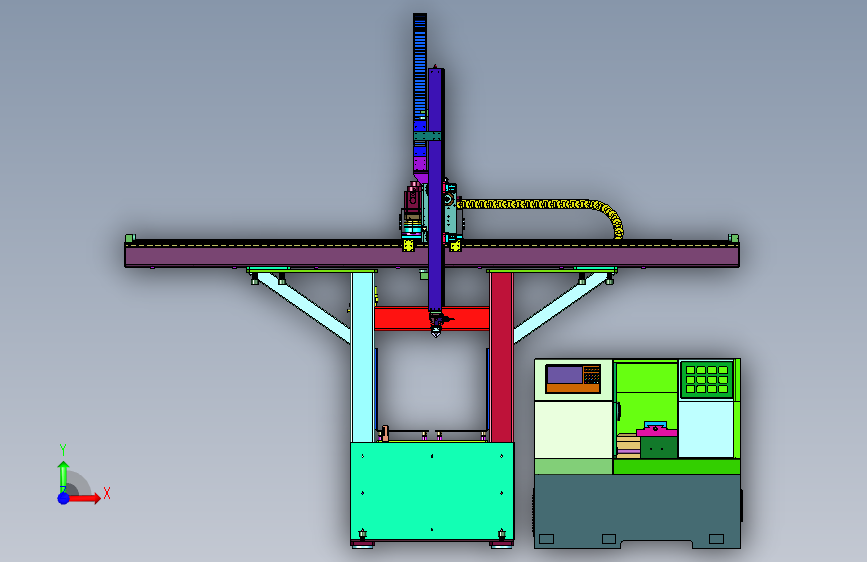Viewport: 867px width, 562px height.
Task: Select the pale cyan panel on the lathe's right
Action: [706, 429]
